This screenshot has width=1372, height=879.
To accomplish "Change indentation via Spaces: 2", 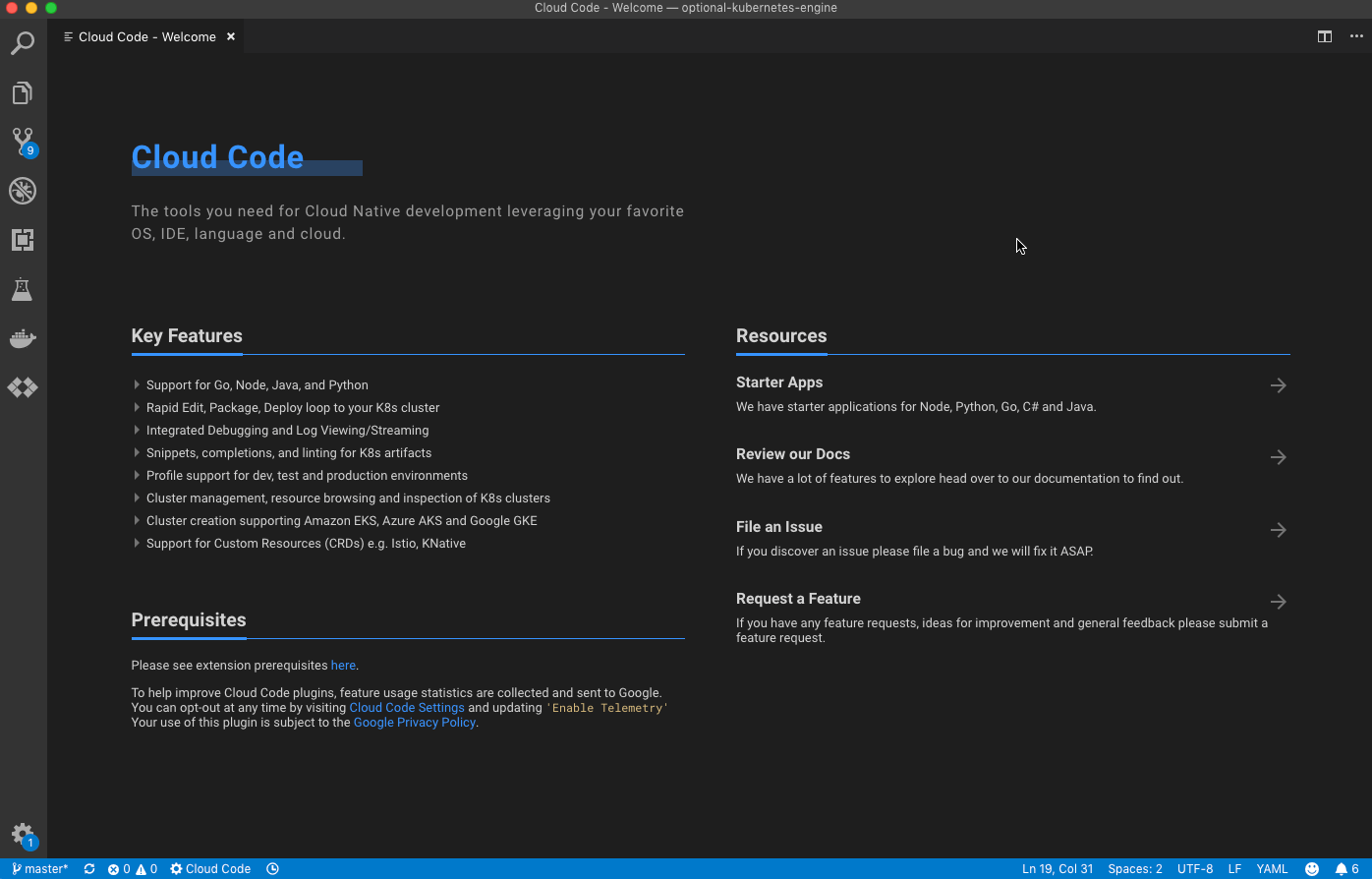I will pyautogui.click(x=1135, y=869).
